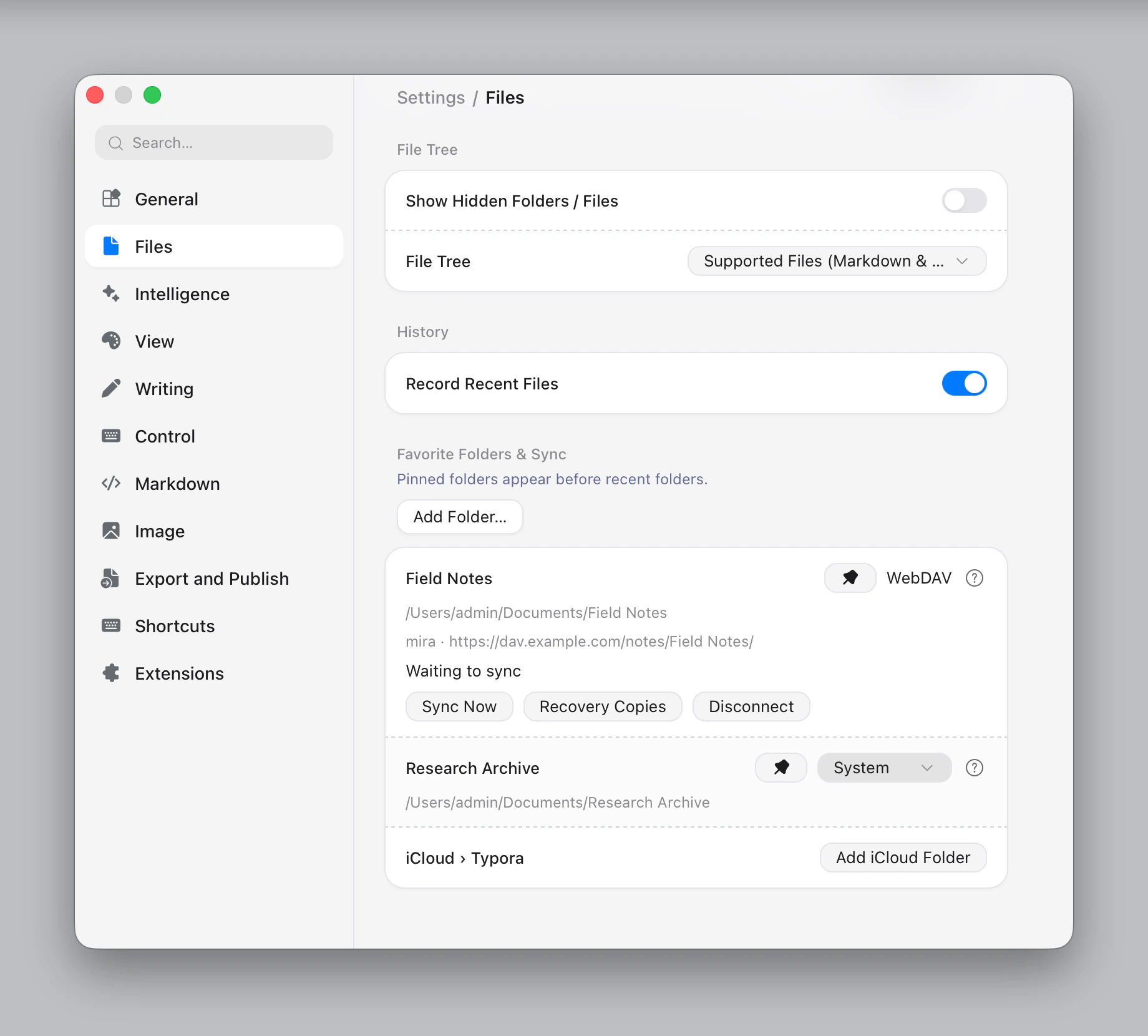
Task: Click the File Tree section heading
Action: 427,150
